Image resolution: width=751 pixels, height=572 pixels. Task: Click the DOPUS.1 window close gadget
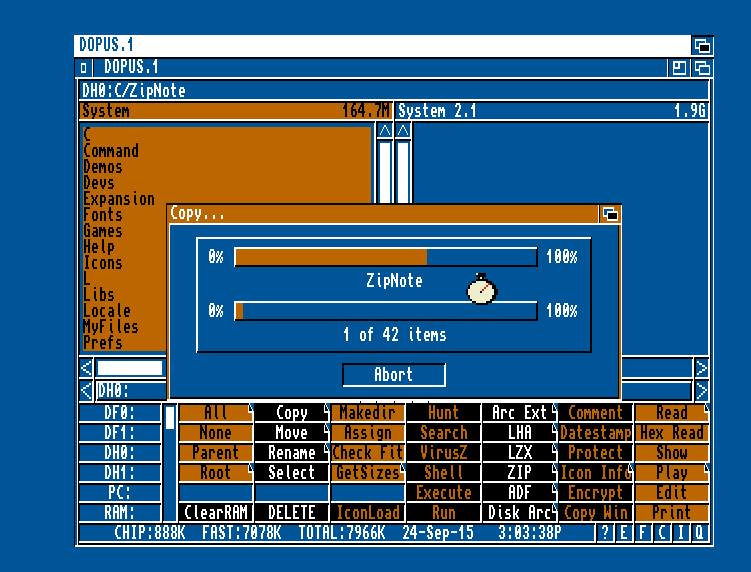(83, 68)
